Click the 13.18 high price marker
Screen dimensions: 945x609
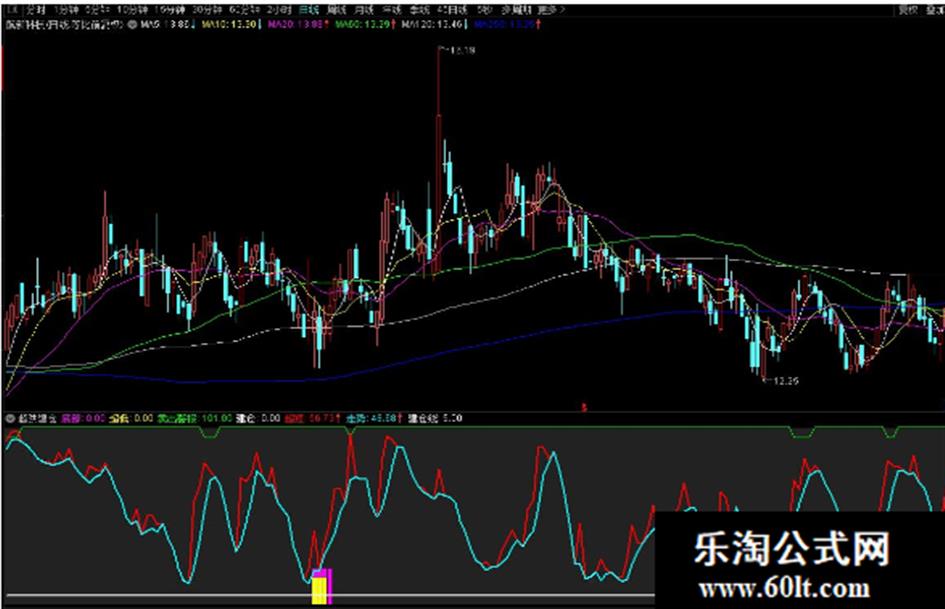(461, 51)
